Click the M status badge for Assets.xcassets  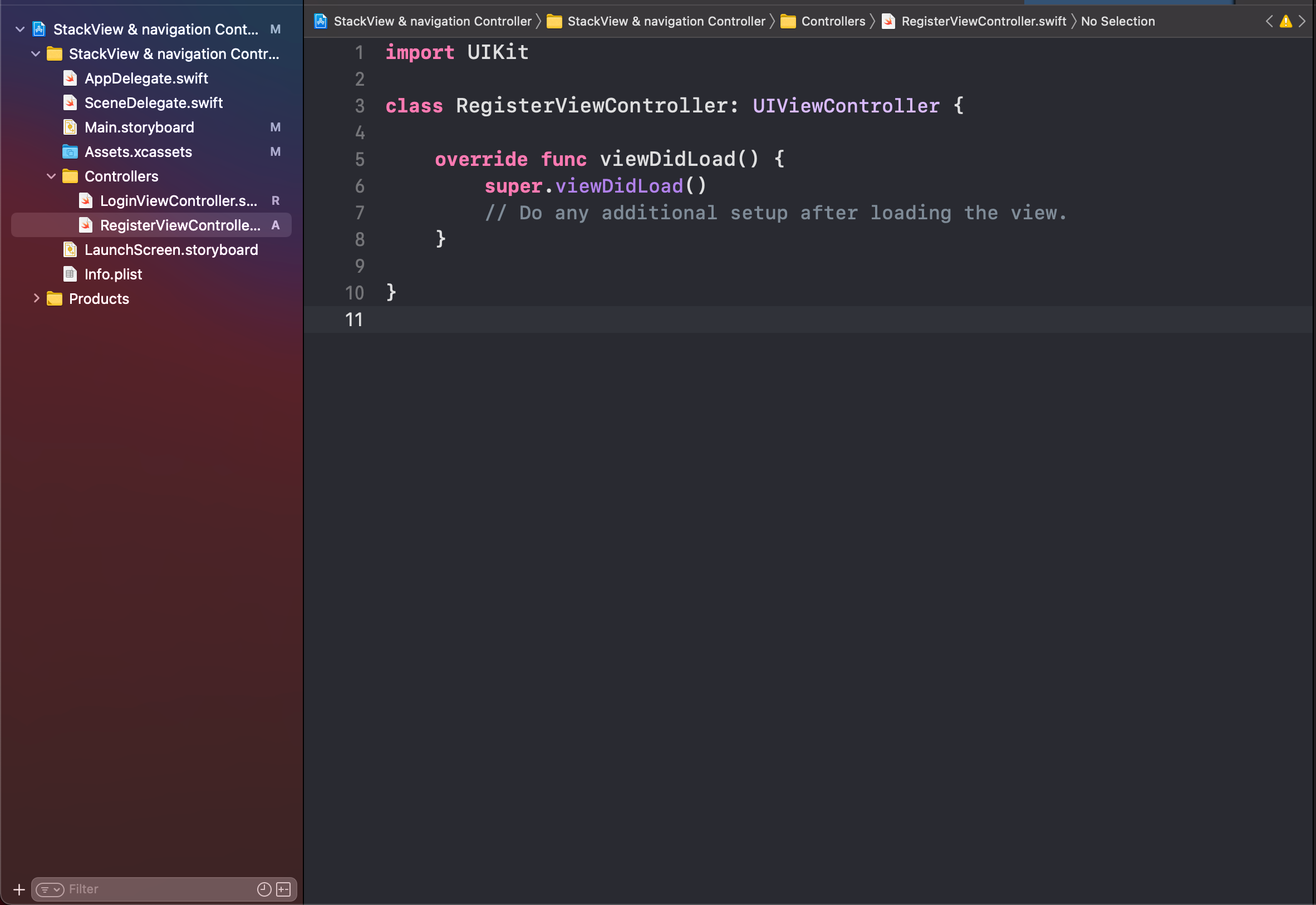click(276, 151)
